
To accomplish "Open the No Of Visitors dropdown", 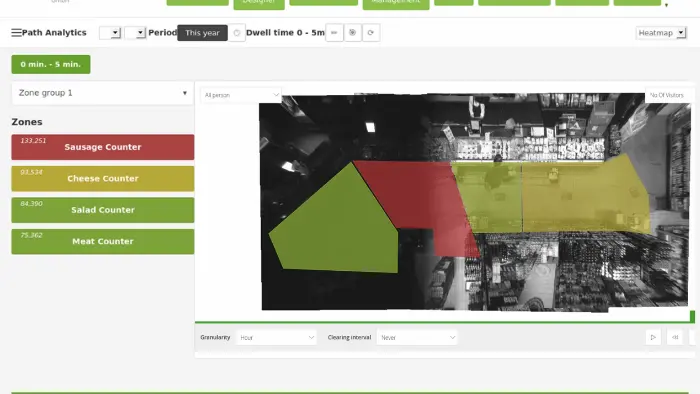I will click(x=670, y=95).
